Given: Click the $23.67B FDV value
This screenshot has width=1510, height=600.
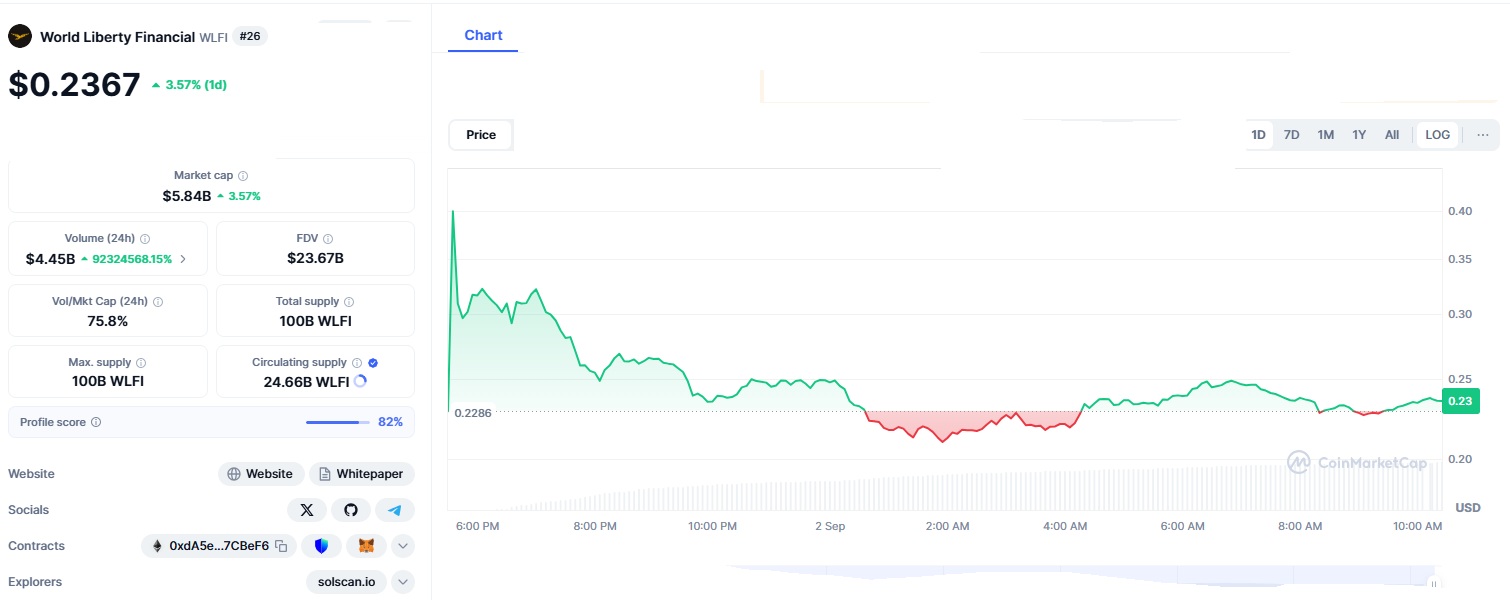Looking at the screenshot, I should click(x=315, y=258).
